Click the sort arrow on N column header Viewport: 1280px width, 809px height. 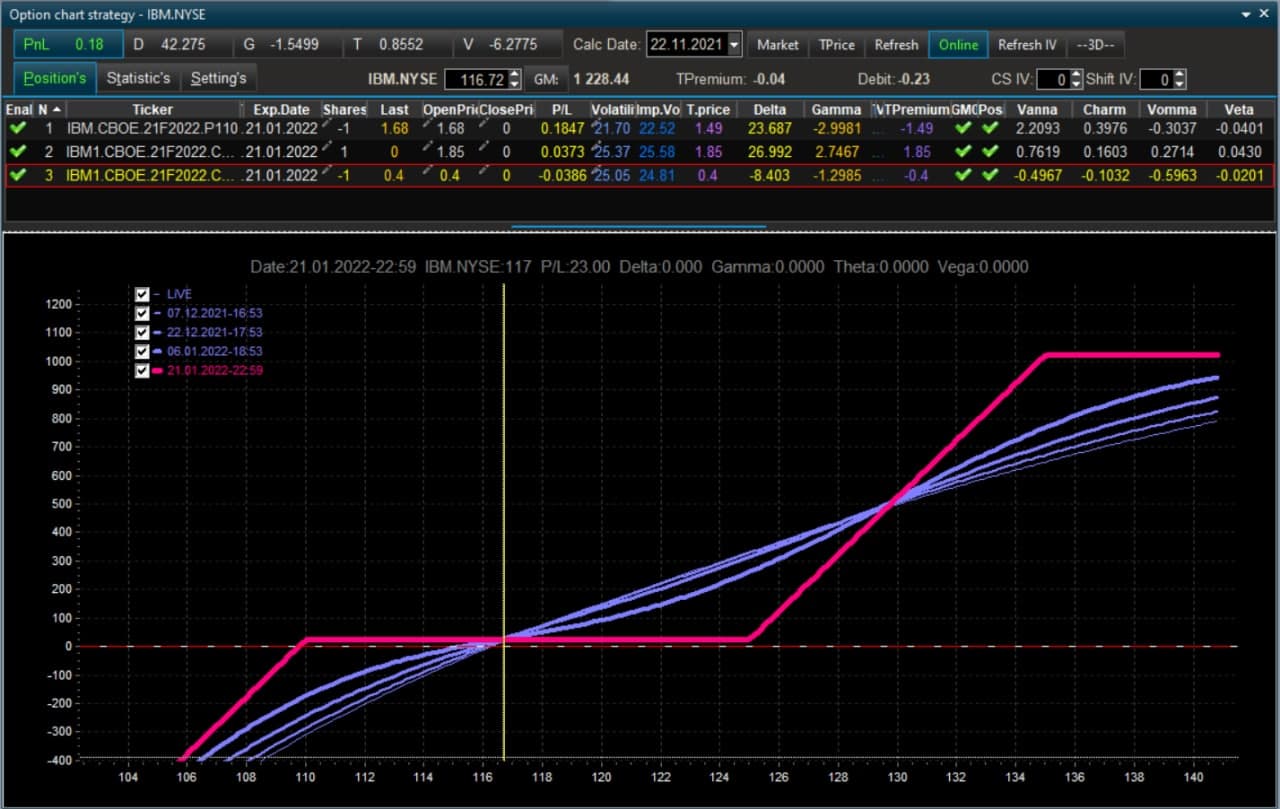point(57,109)
